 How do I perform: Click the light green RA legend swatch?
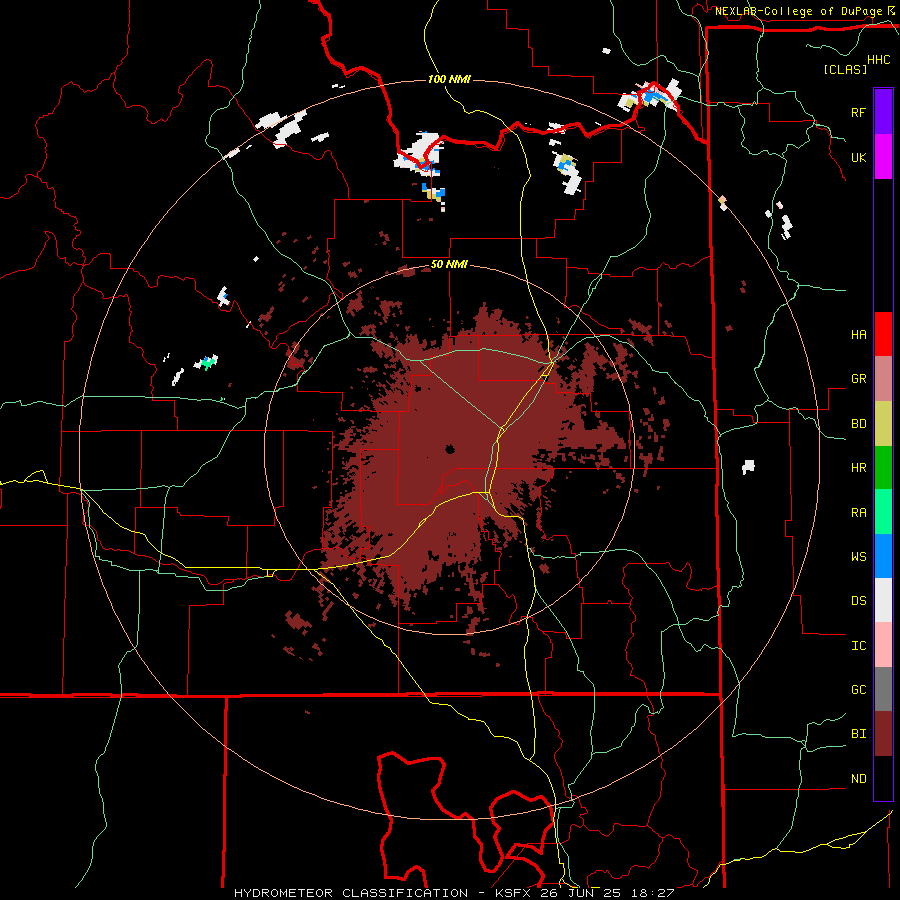point(883,512)
